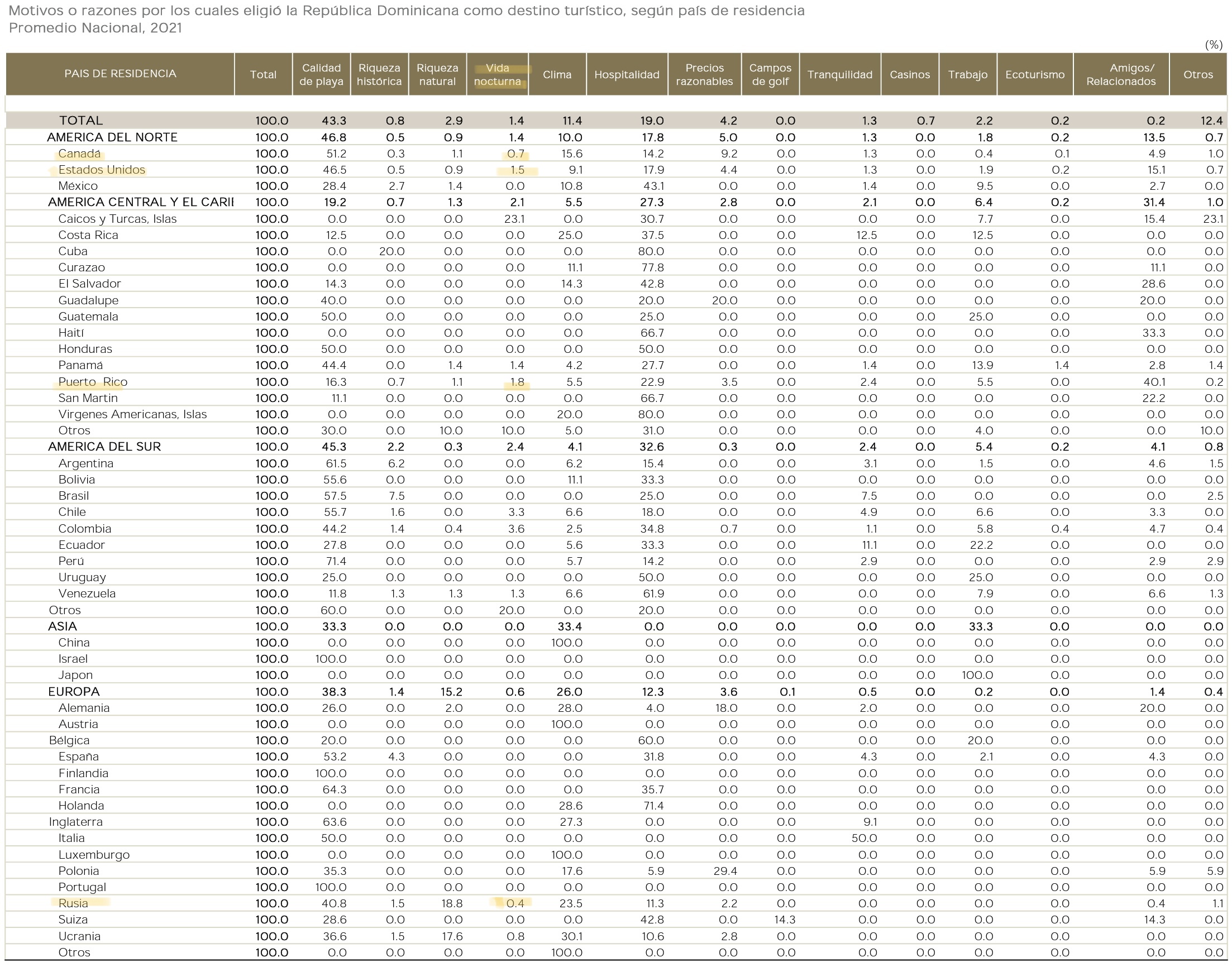Click the 'Campos de golf' header cell
The height and width of the screenshot is (967, 1232).
click(x=770, y=74)
